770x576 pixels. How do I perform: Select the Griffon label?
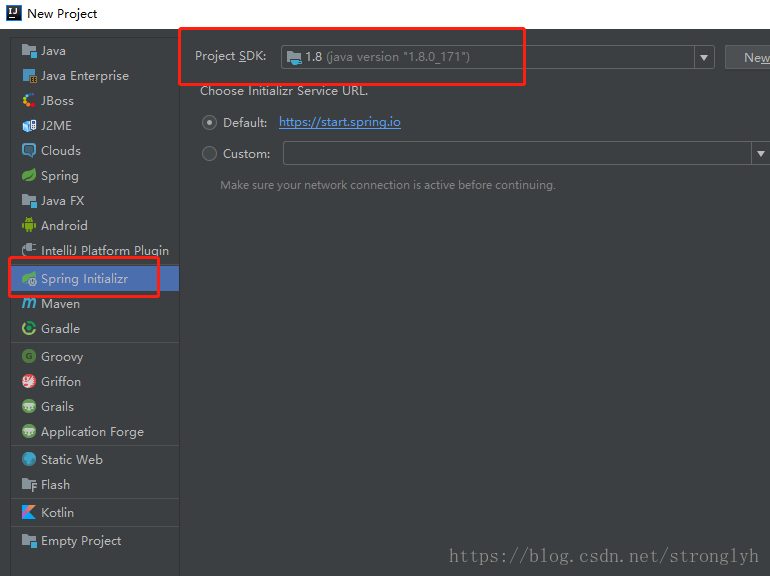coord(61,381)
